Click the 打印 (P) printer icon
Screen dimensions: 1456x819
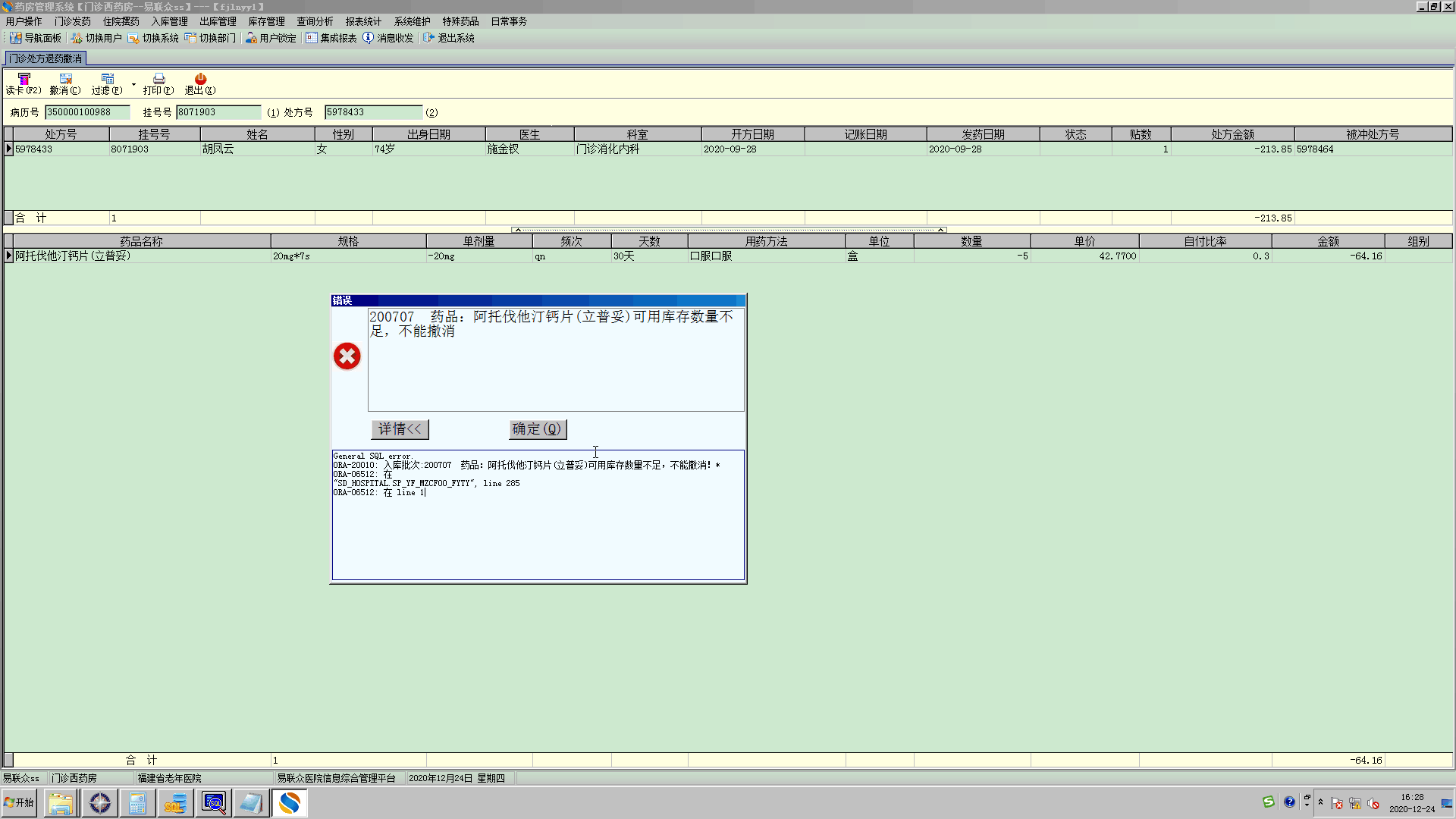coord(158,79)
